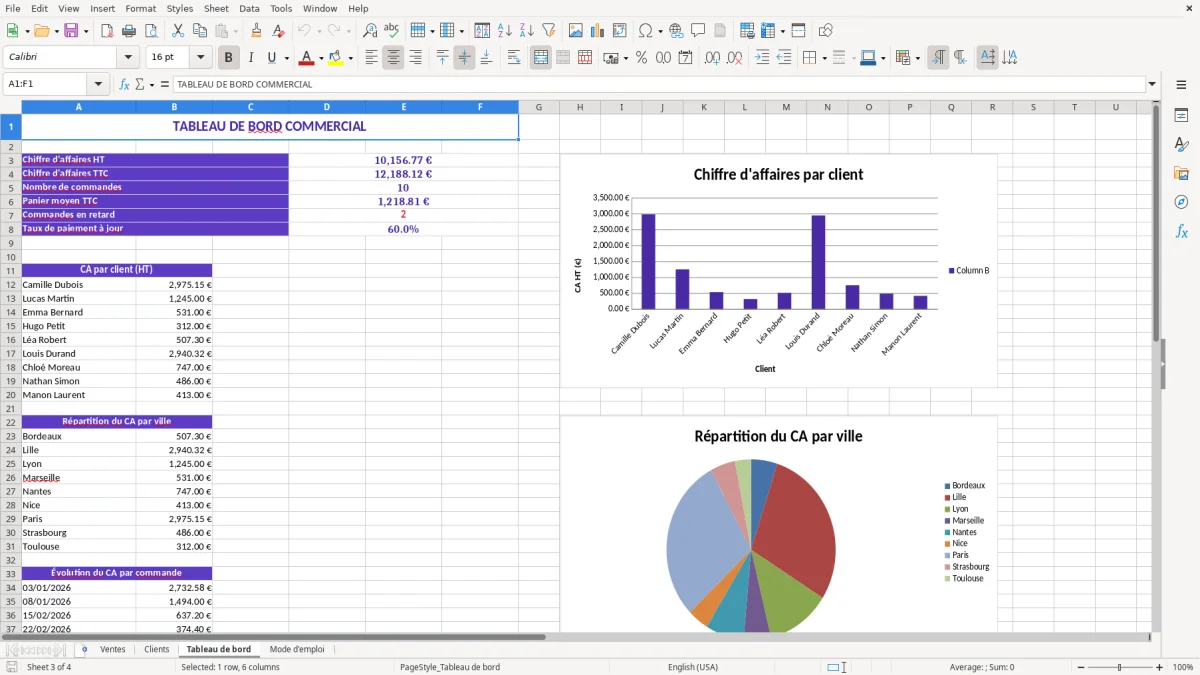Cut selection with the scissors icon
The height and width of the screenshot is (675, 1200).
pos(178,31)
